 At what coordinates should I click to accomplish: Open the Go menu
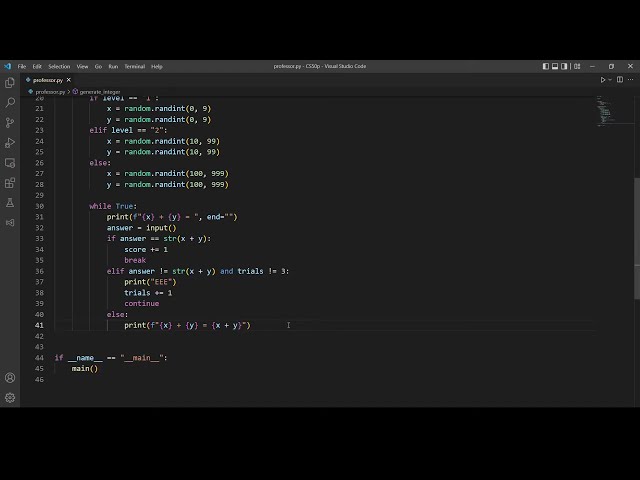pyautogui.click(x=98, y=66)
